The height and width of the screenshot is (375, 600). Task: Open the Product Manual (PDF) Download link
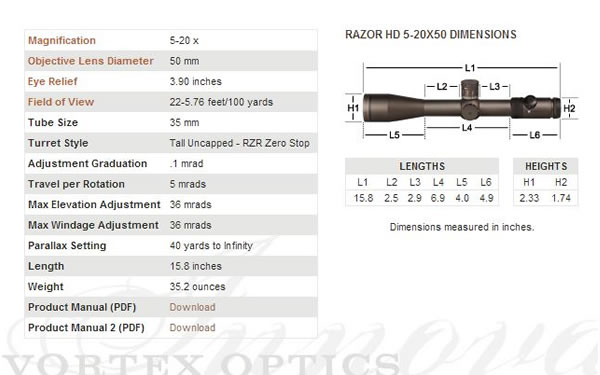tap(192, 307)
